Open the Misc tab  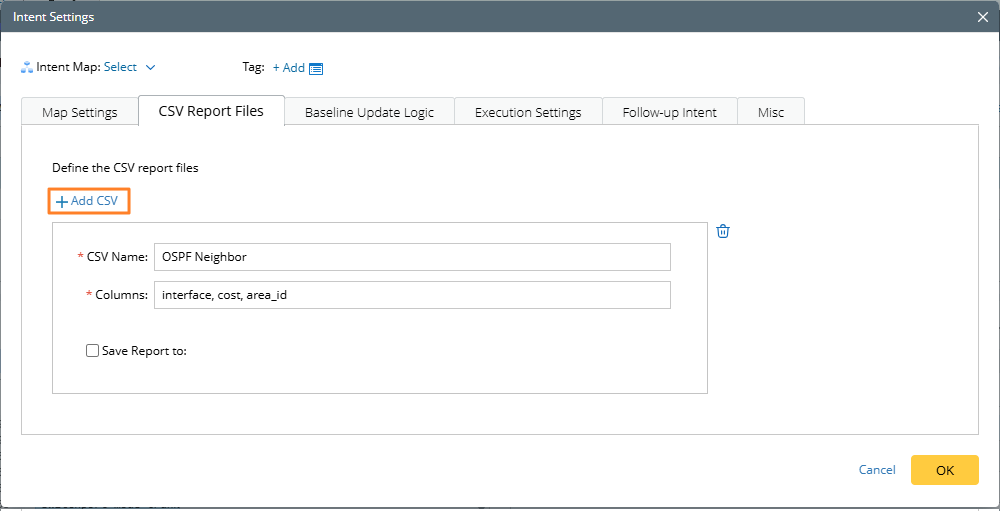(771, 112)
